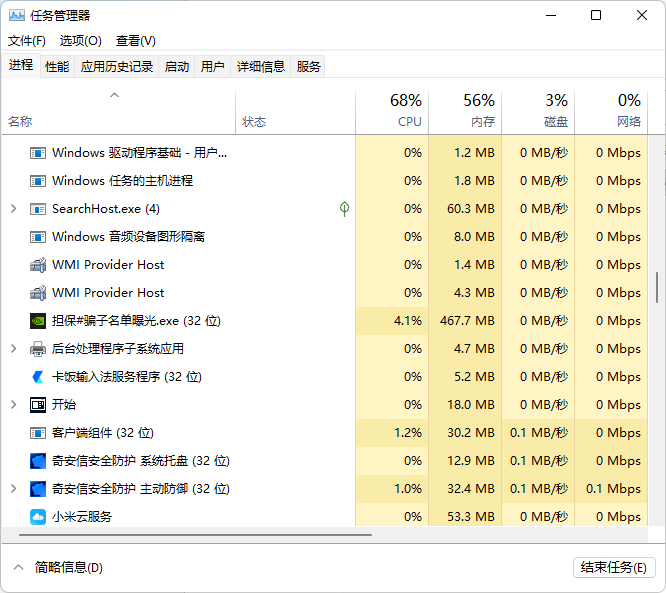Switch to the 详细信息 tab
Screen dimensions: 666x593
coord(260,67)
